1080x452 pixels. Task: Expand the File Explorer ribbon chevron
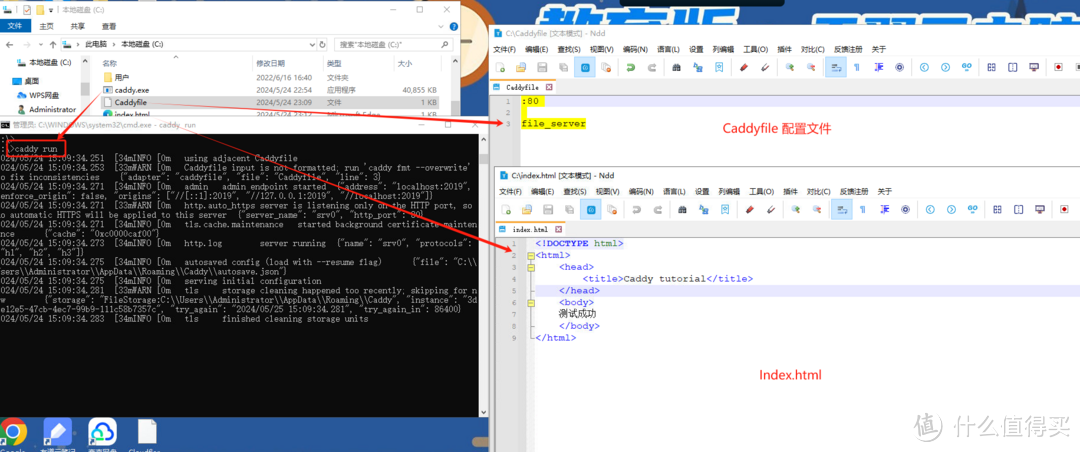click(x=439, y=26)
